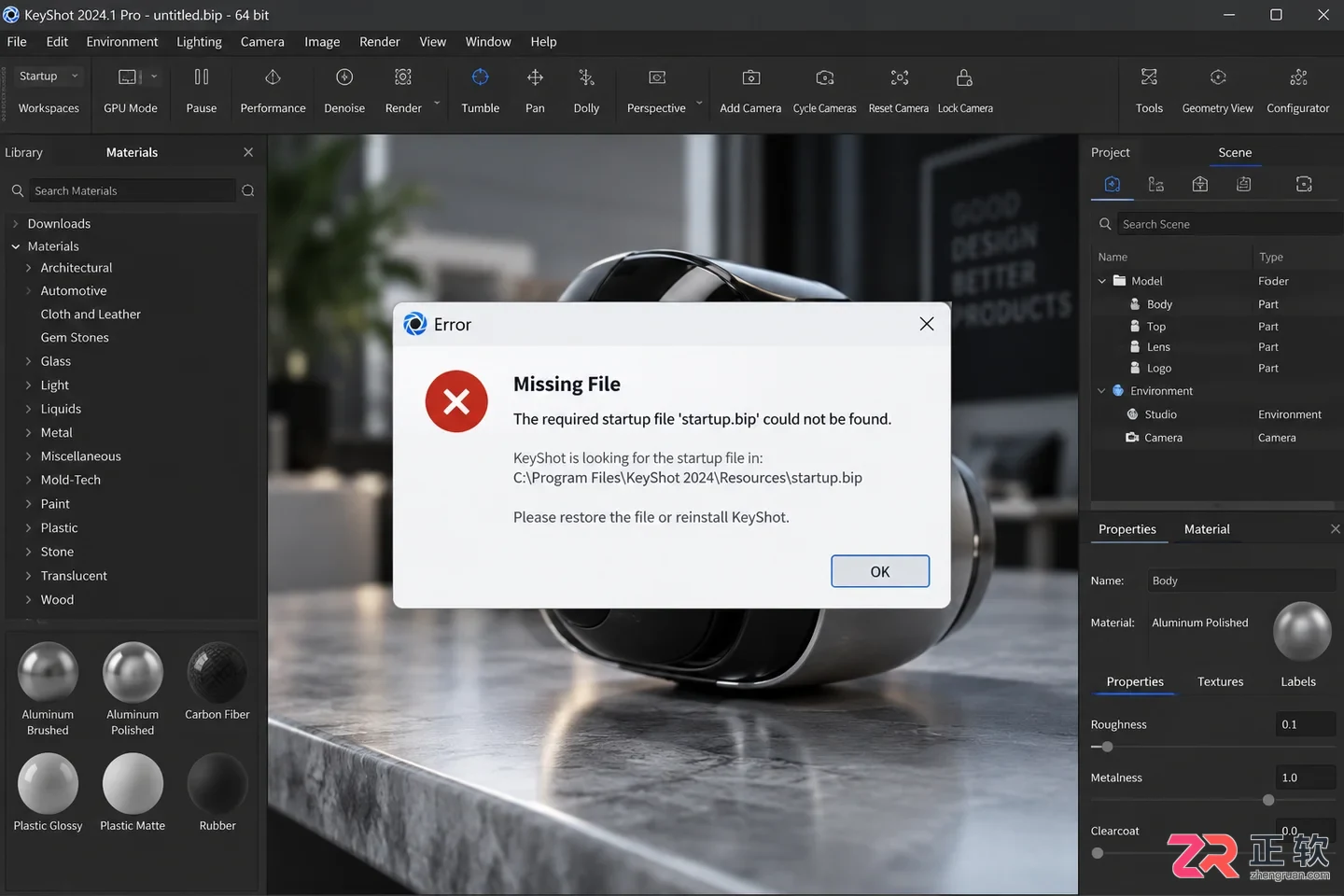
Task: Close the Error dialog with X
Action: point(926,324)
